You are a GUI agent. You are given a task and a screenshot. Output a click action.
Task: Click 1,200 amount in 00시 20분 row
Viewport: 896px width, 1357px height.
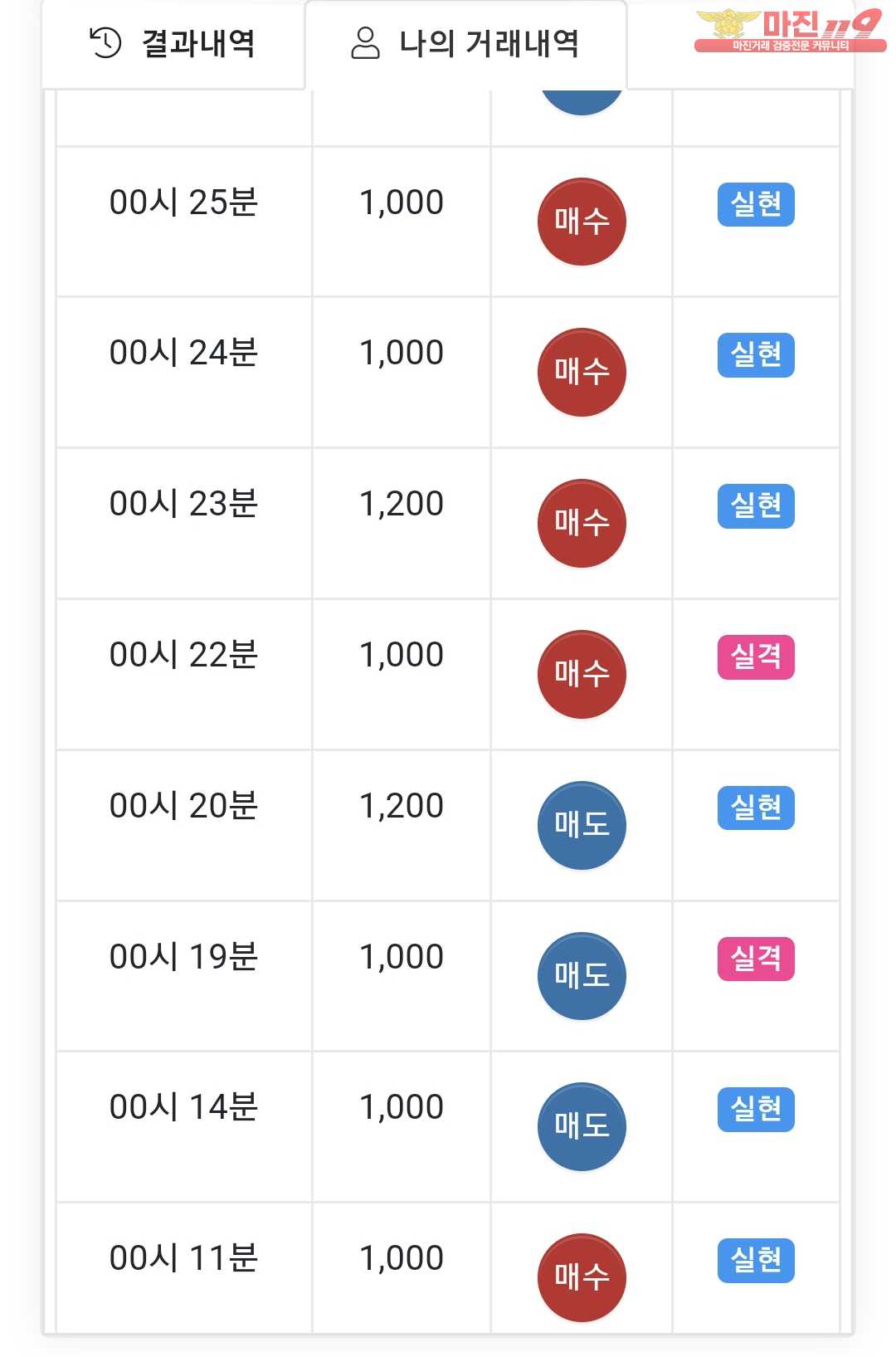tap(402, 806)
